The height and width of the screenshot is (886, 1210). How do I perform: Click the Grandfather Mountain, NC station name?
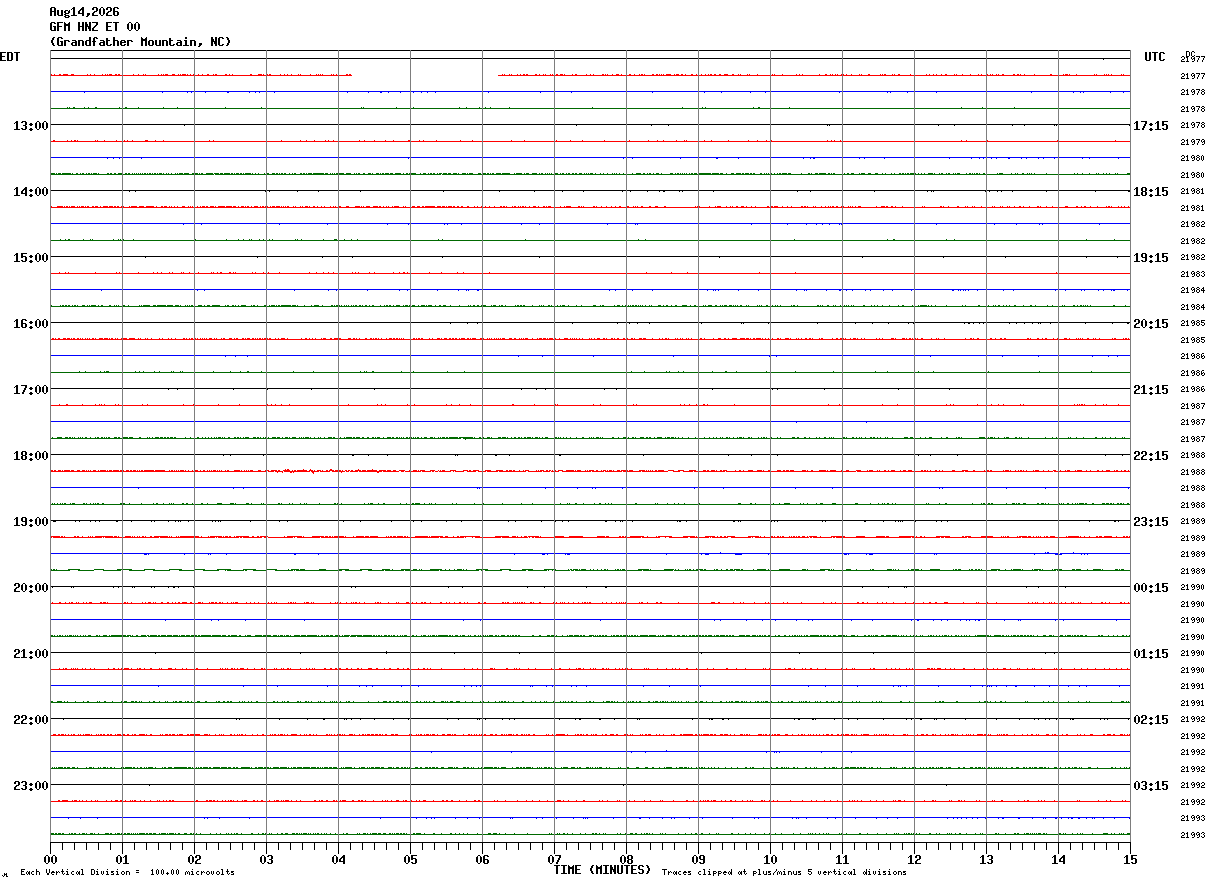pyautogui.click(x=140, y=42)
